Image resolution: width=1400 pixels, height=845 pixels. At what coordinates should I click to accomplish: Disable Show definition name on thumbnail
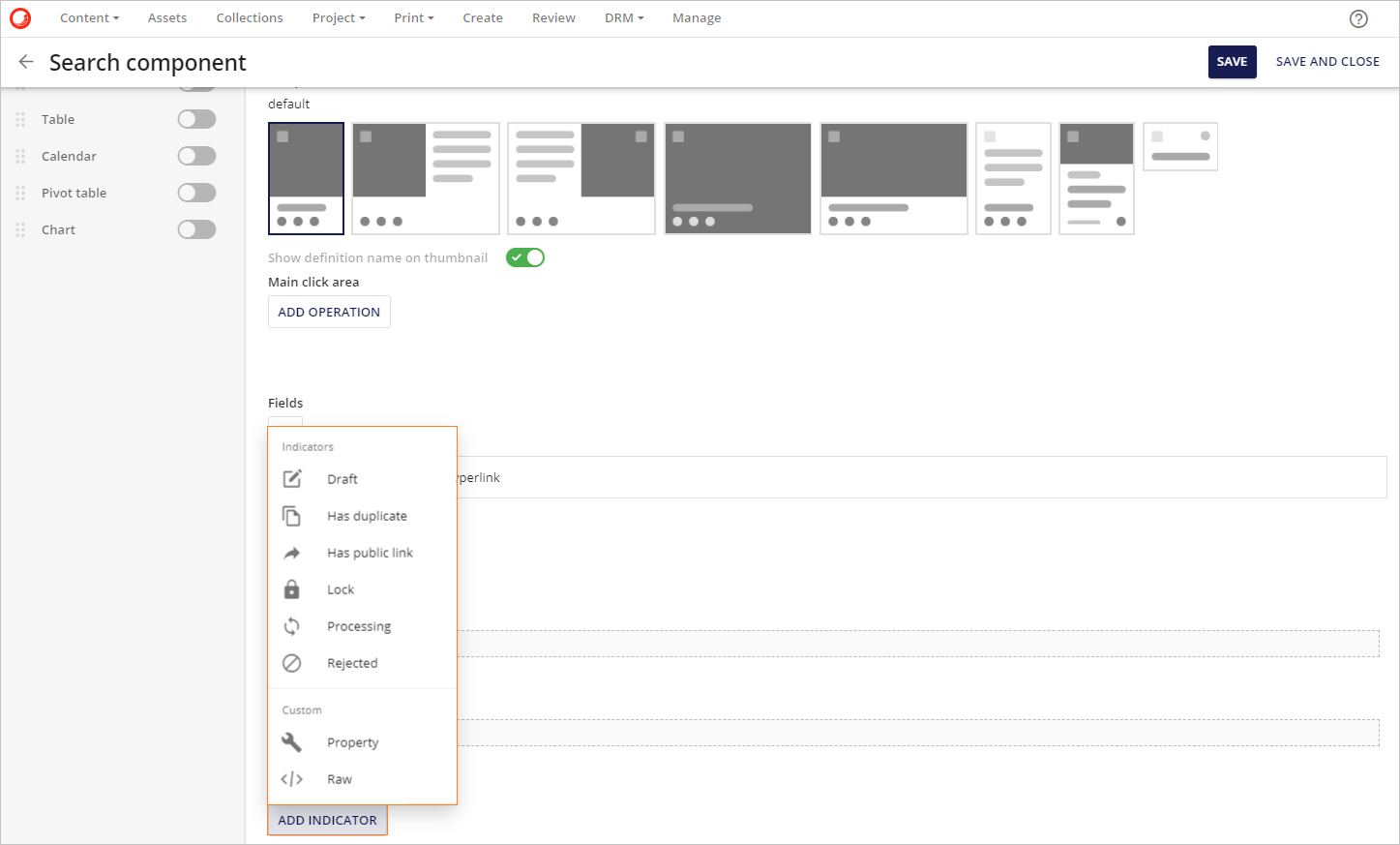point(525,257)
